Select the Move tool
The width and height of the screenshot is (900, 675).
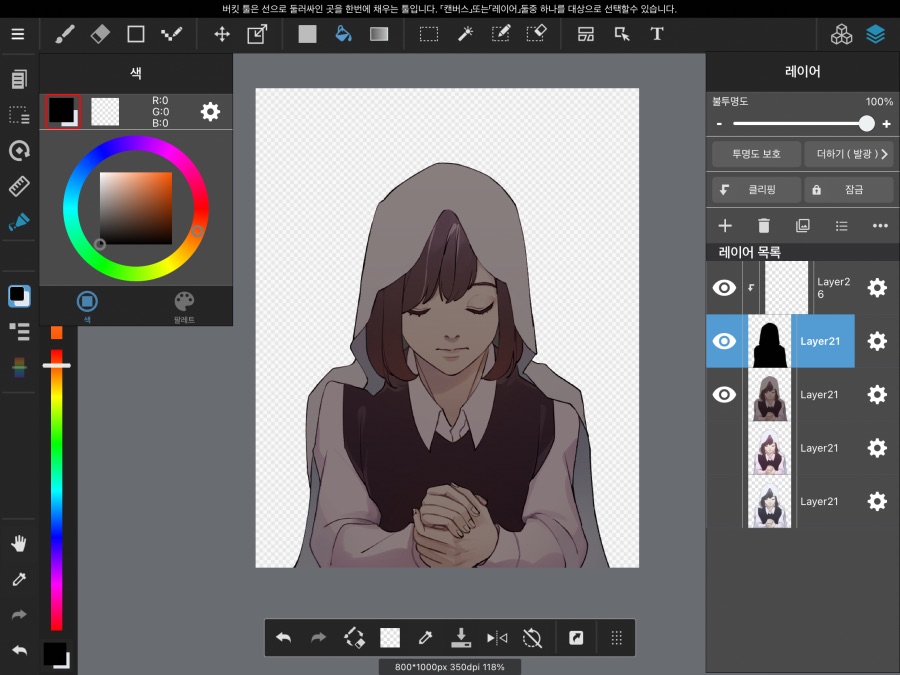click(221, 33)
